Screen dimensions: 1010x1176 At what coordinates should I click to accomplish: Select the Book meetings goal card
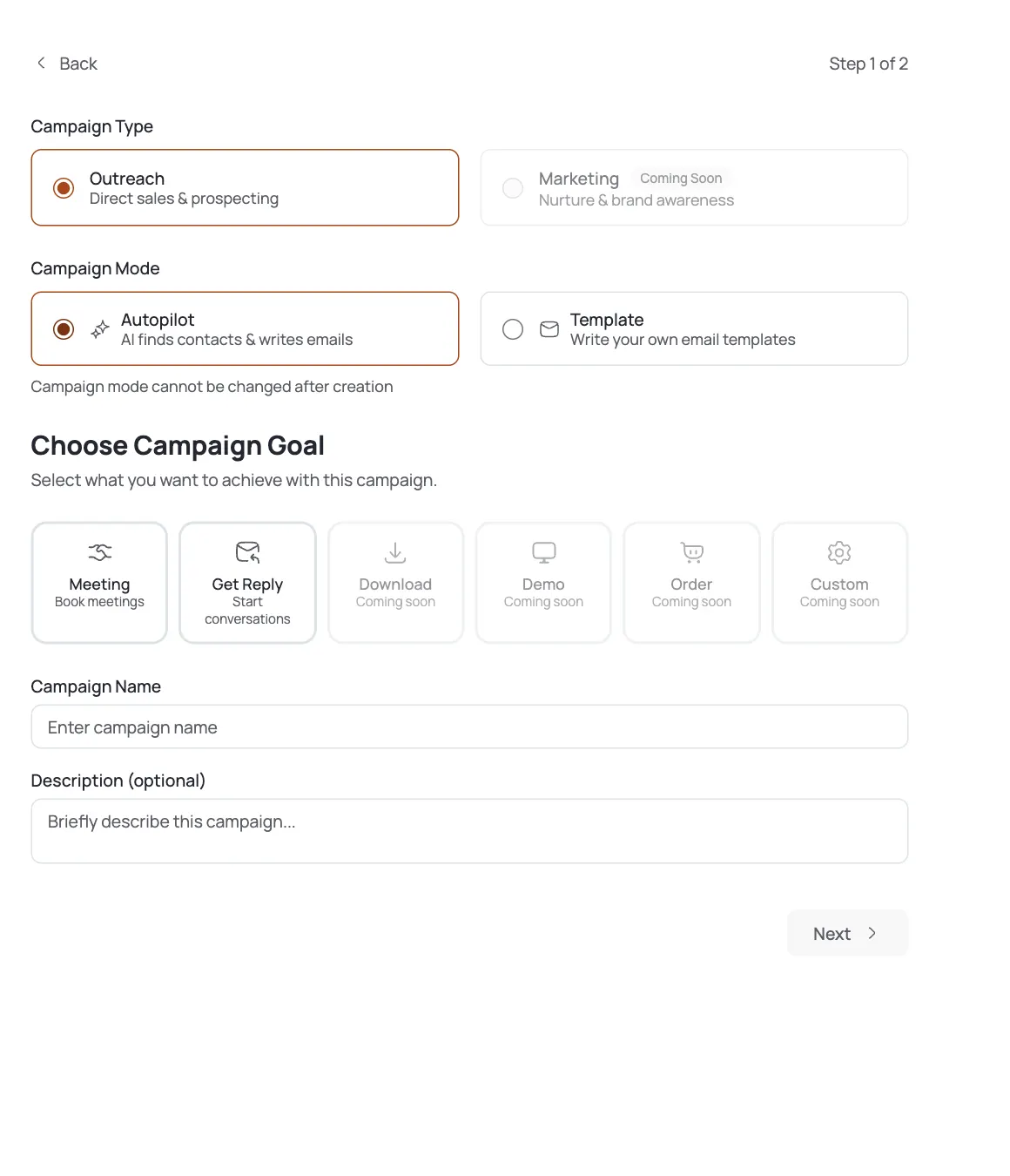(x=99, y=583)
